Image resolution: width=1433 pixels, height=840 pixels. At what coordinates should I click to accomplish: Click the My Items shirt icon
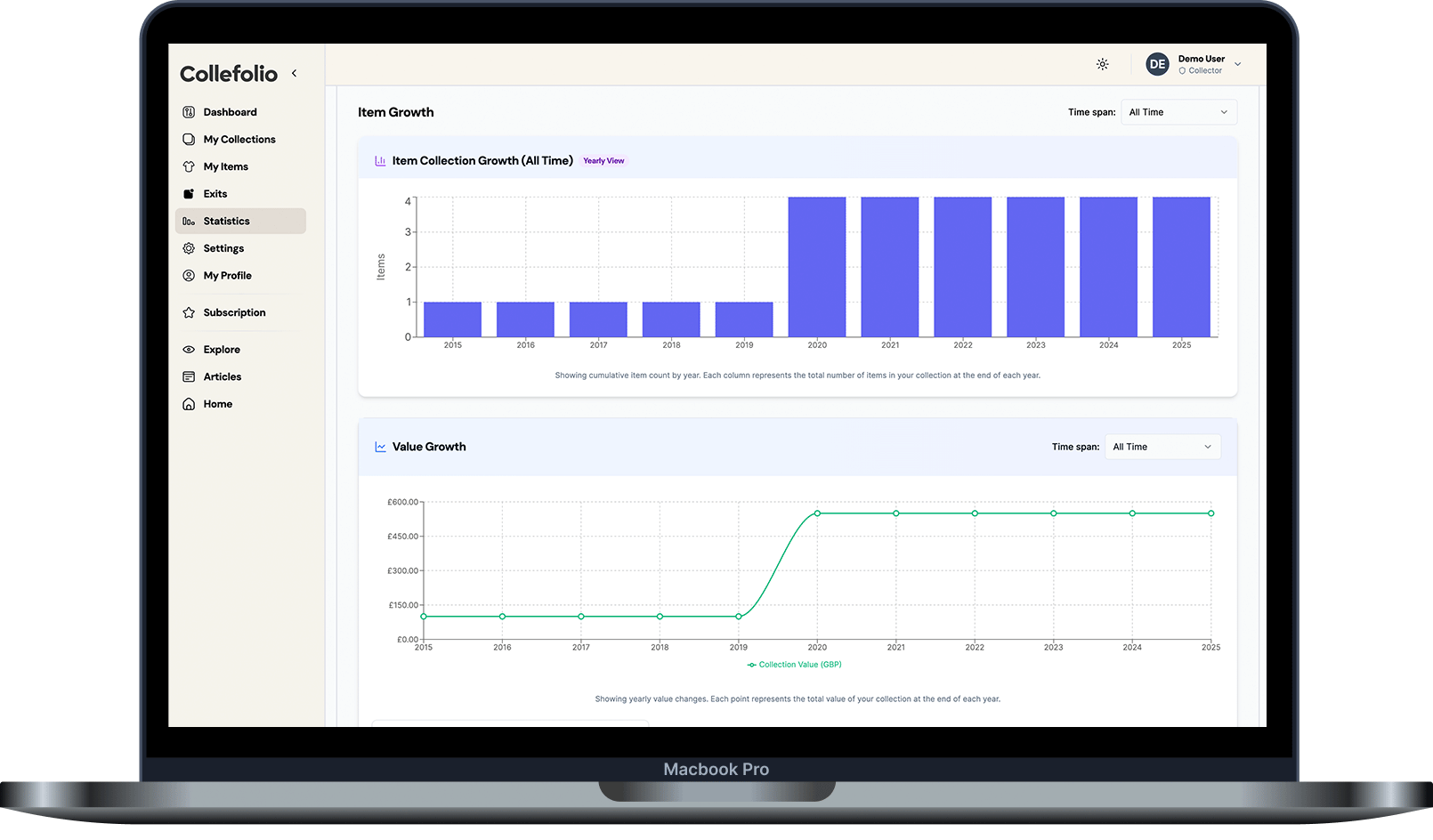tap(189, 166)
